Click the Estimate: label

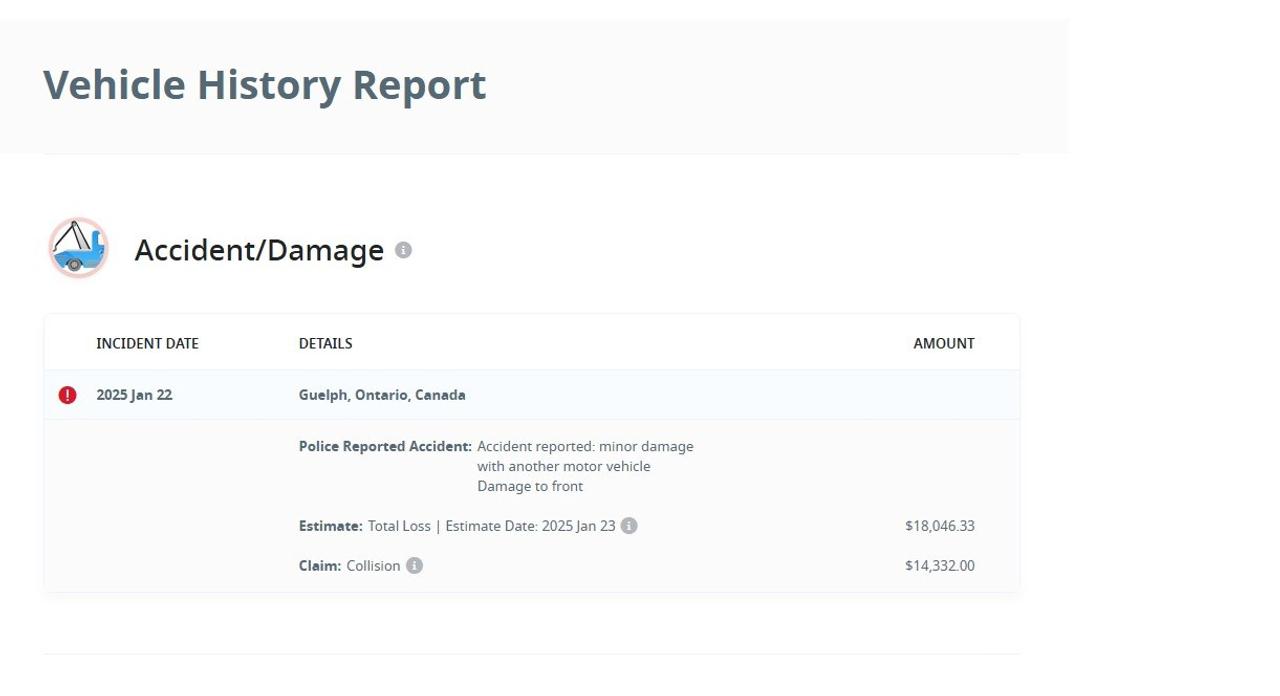point(331,526)
